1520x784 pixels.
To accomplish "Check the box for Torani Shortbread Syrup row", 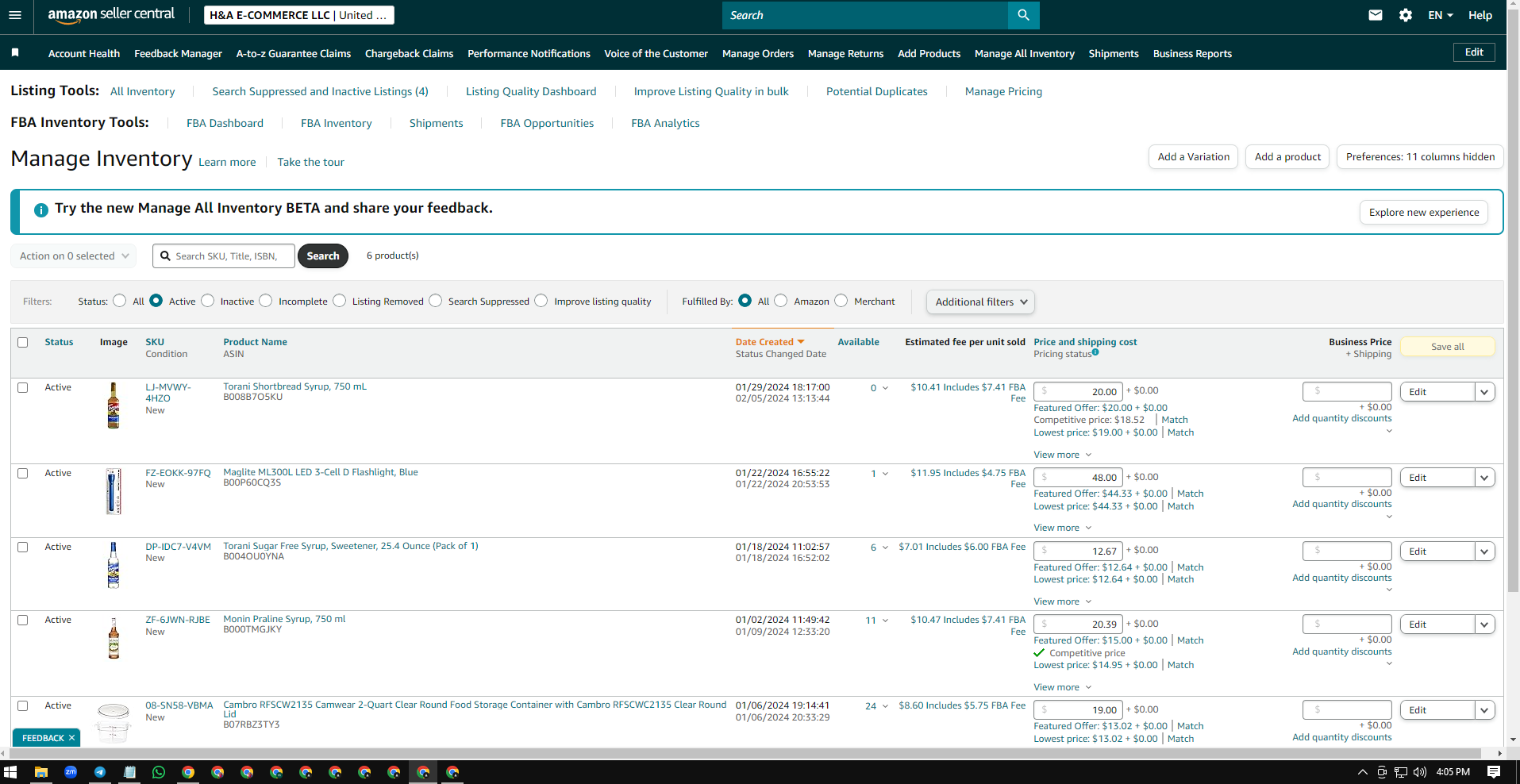I will pos(23,388).
